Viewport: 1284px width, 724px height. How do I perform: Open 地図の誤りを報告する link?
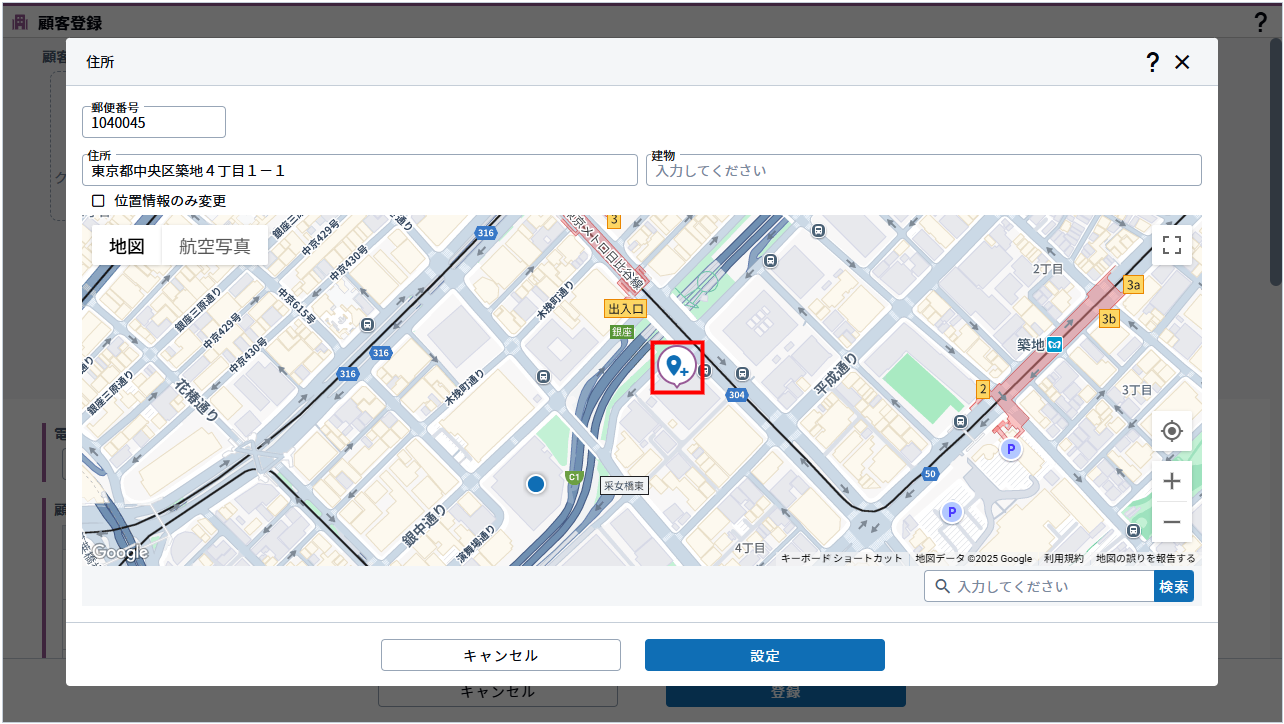[x=1146, y=559]
